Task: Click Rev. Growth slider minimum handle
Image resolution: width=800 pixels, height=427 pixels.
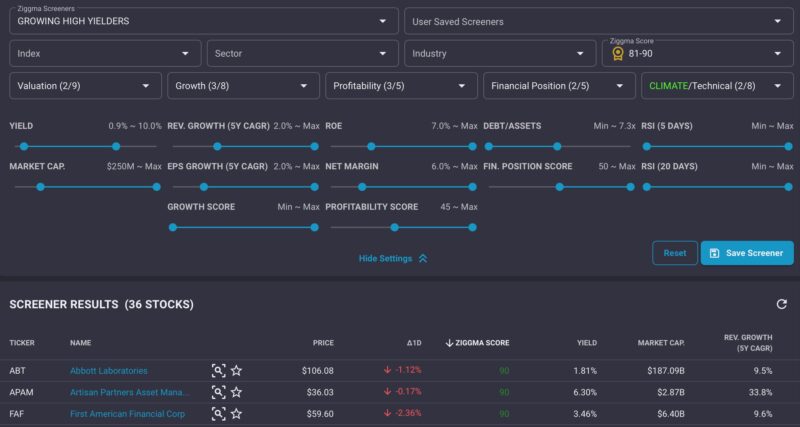Action: point(217,146)
